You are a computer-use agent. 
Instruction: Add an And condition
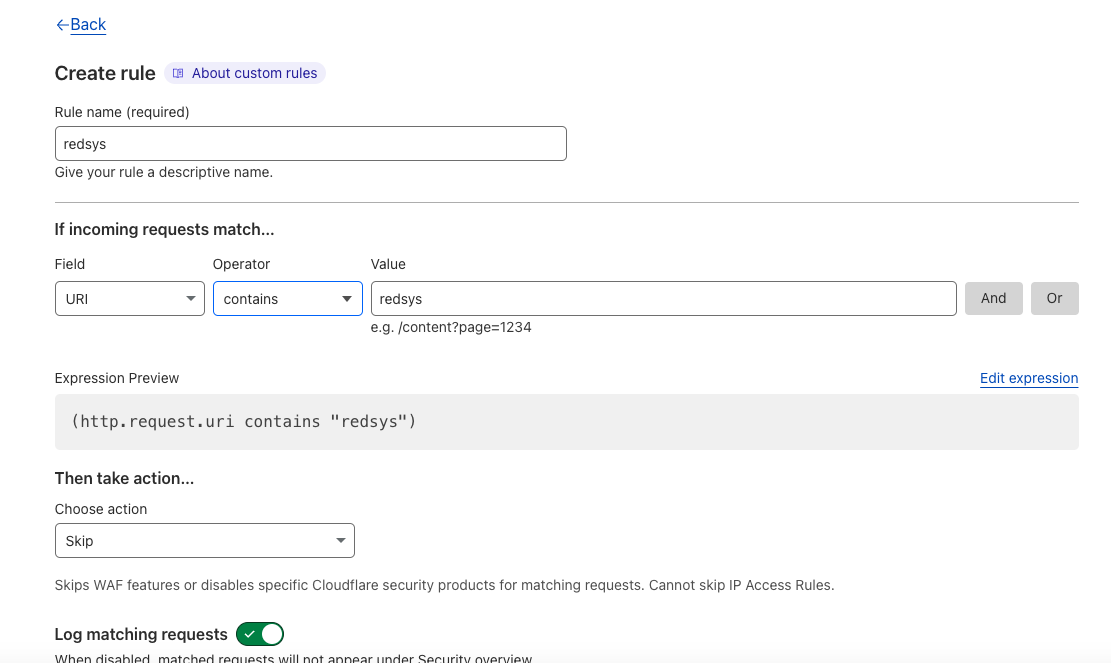coord(993,298)
